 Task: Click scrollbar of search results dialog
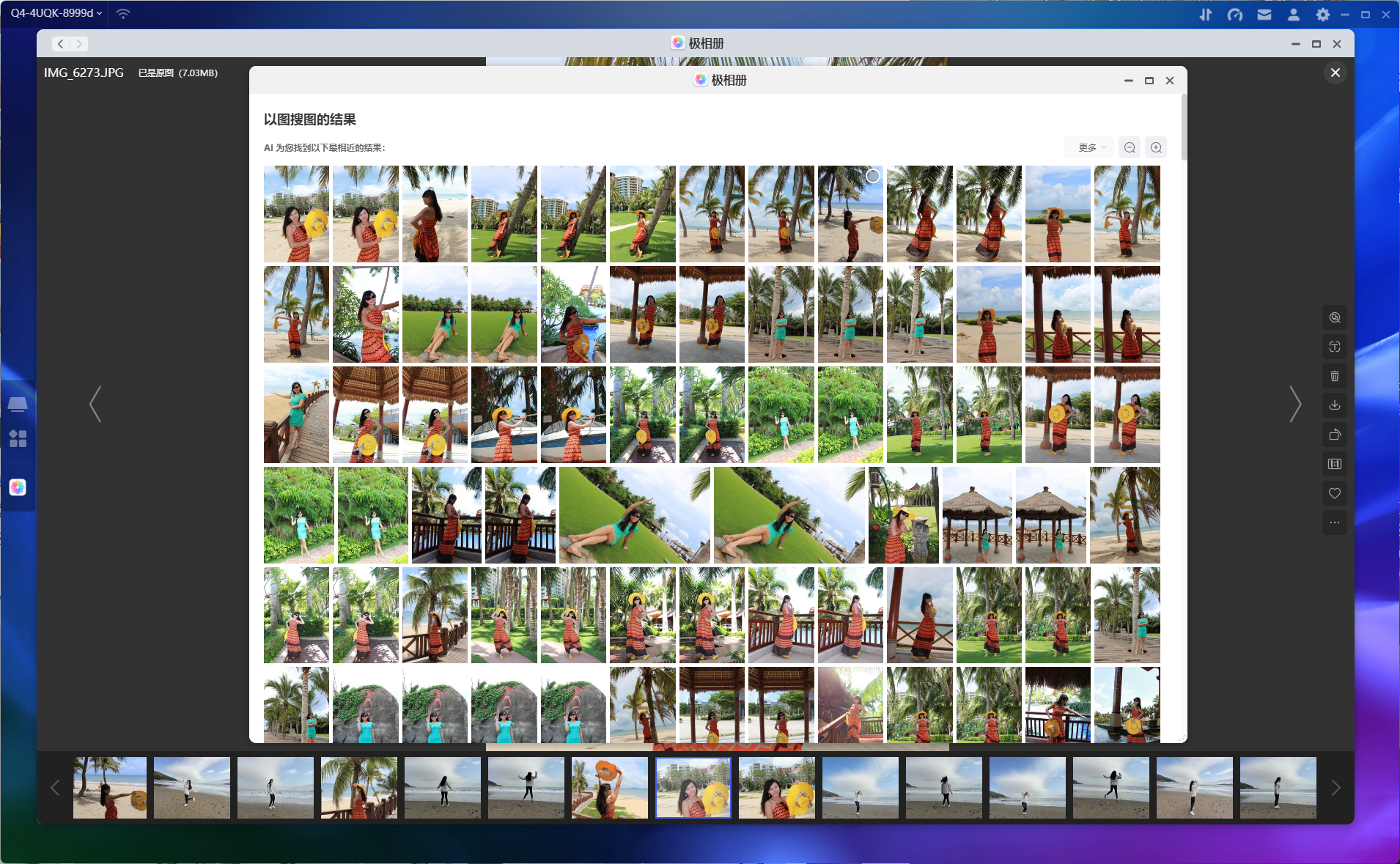point(1183,128)
